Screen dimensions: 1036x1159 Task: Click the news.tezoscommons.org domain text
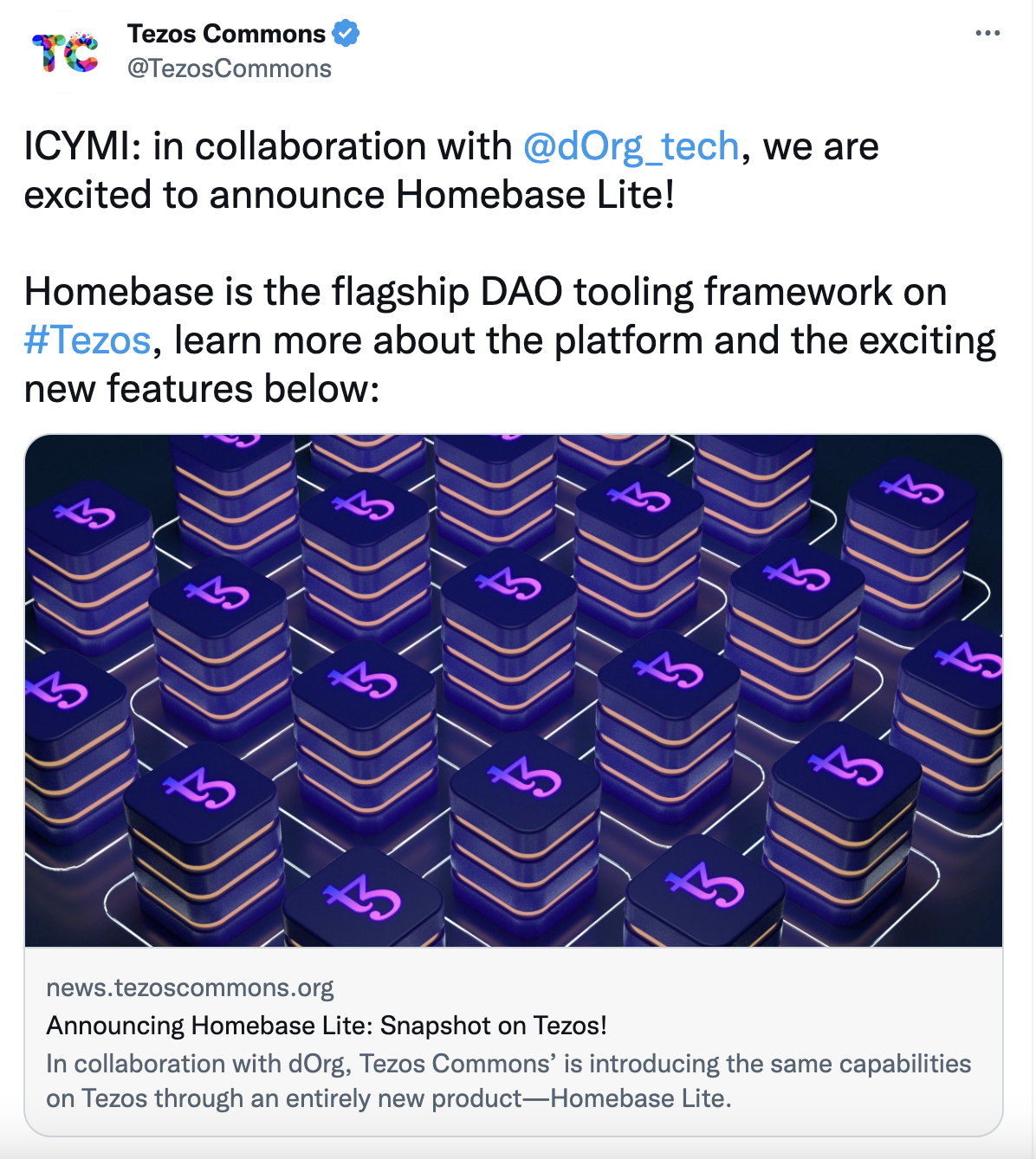(x=191, y=987)
